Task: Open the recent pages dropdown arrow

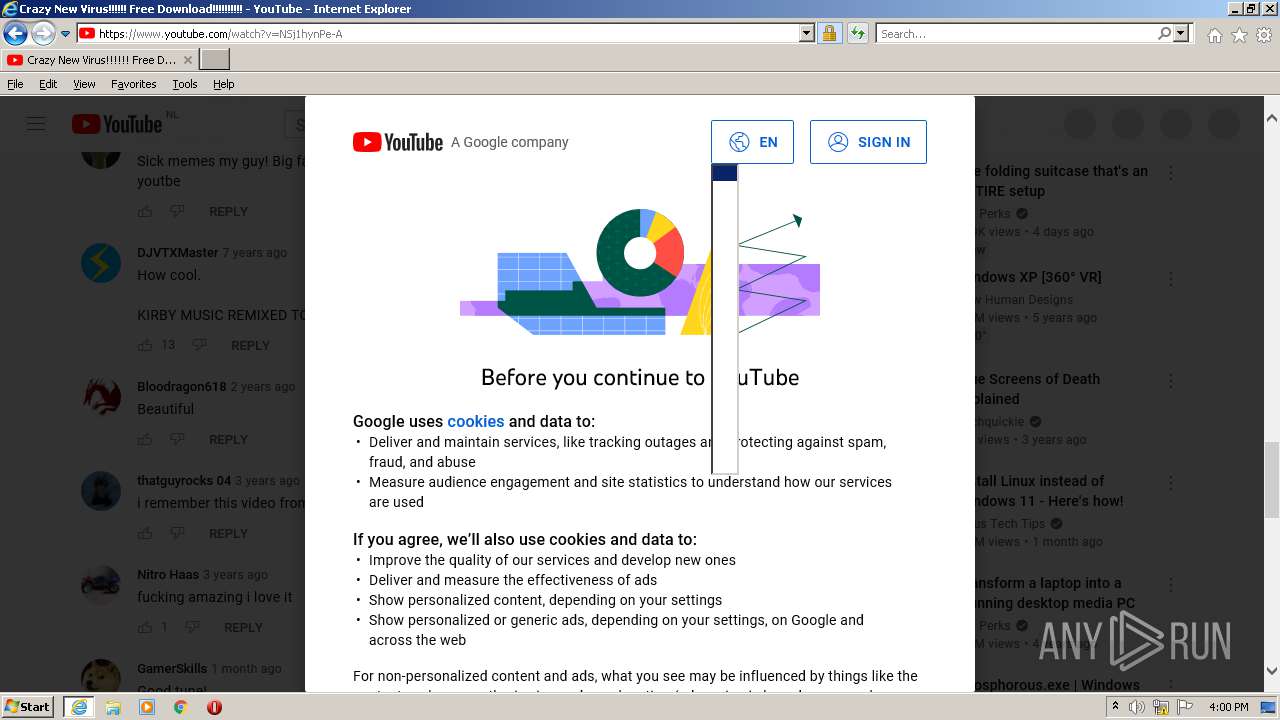Action: pyautogui.click(x=66, y=34)
